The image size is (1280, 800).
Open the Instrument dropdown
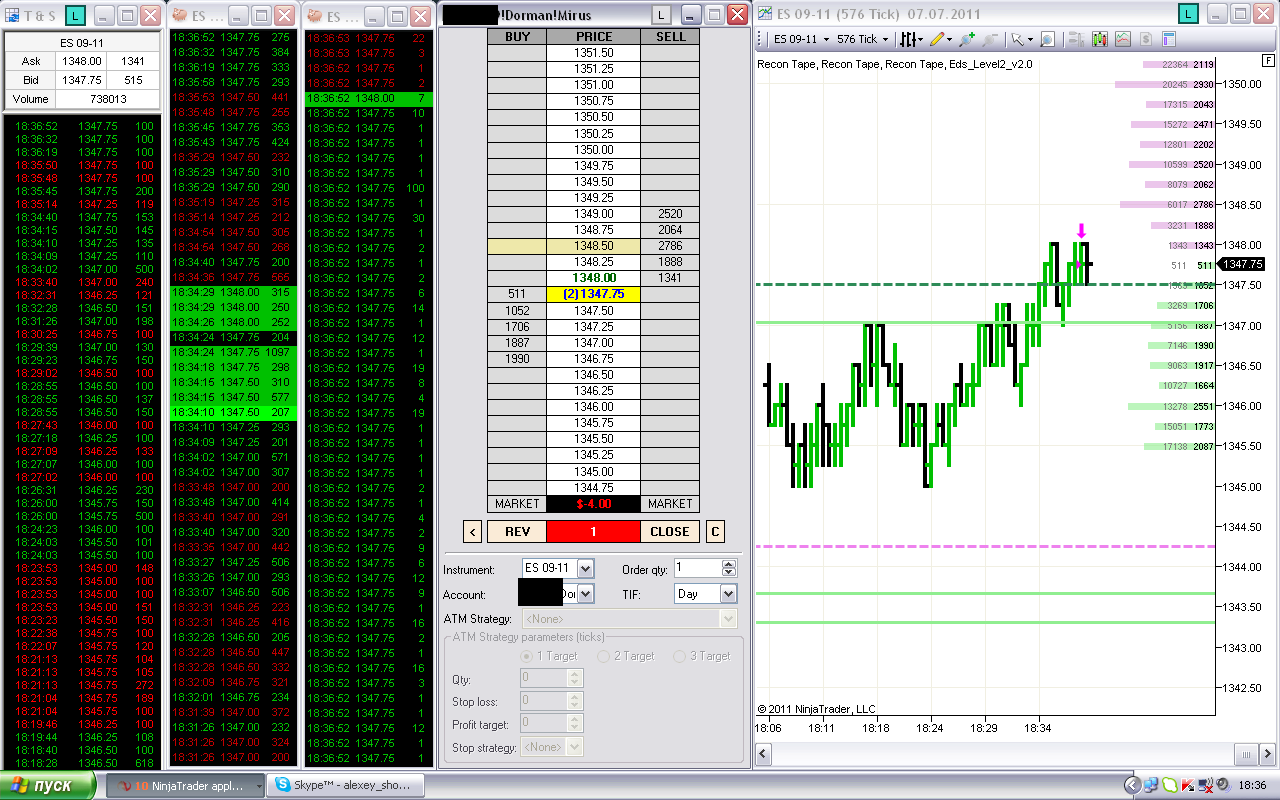click(x=585, y=568)
